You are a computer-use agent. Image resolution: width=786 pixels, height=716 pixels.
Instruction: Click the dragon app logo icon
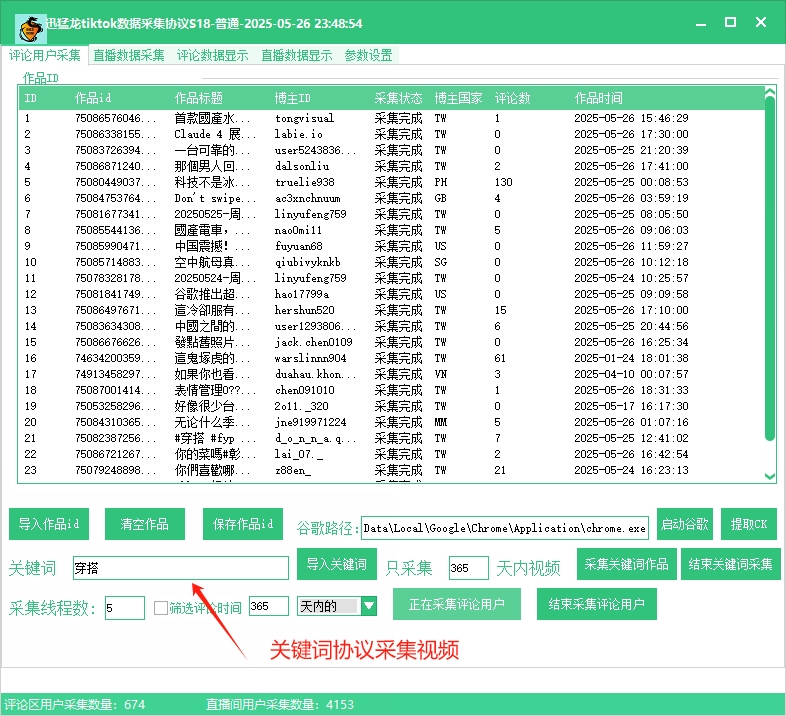[x=31, y=29]
